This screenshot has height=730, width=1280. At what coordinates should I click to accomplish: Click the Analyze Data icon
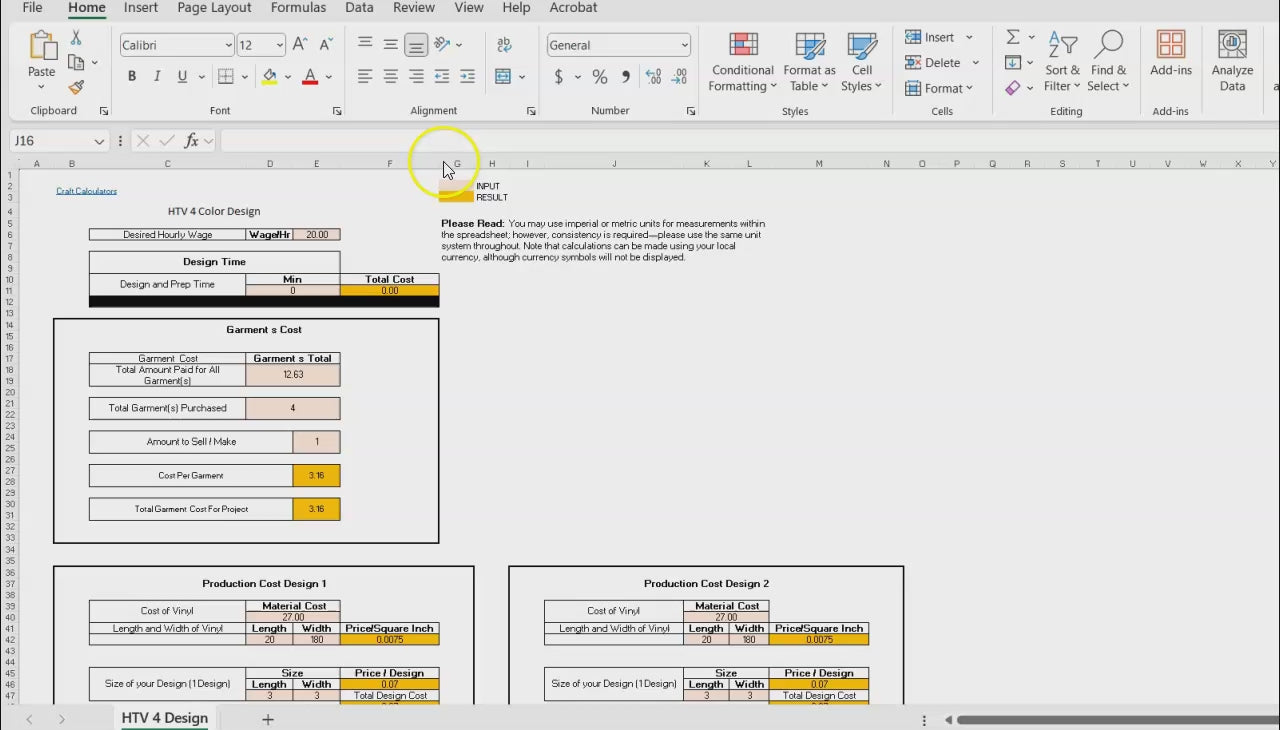[1232, 62]
